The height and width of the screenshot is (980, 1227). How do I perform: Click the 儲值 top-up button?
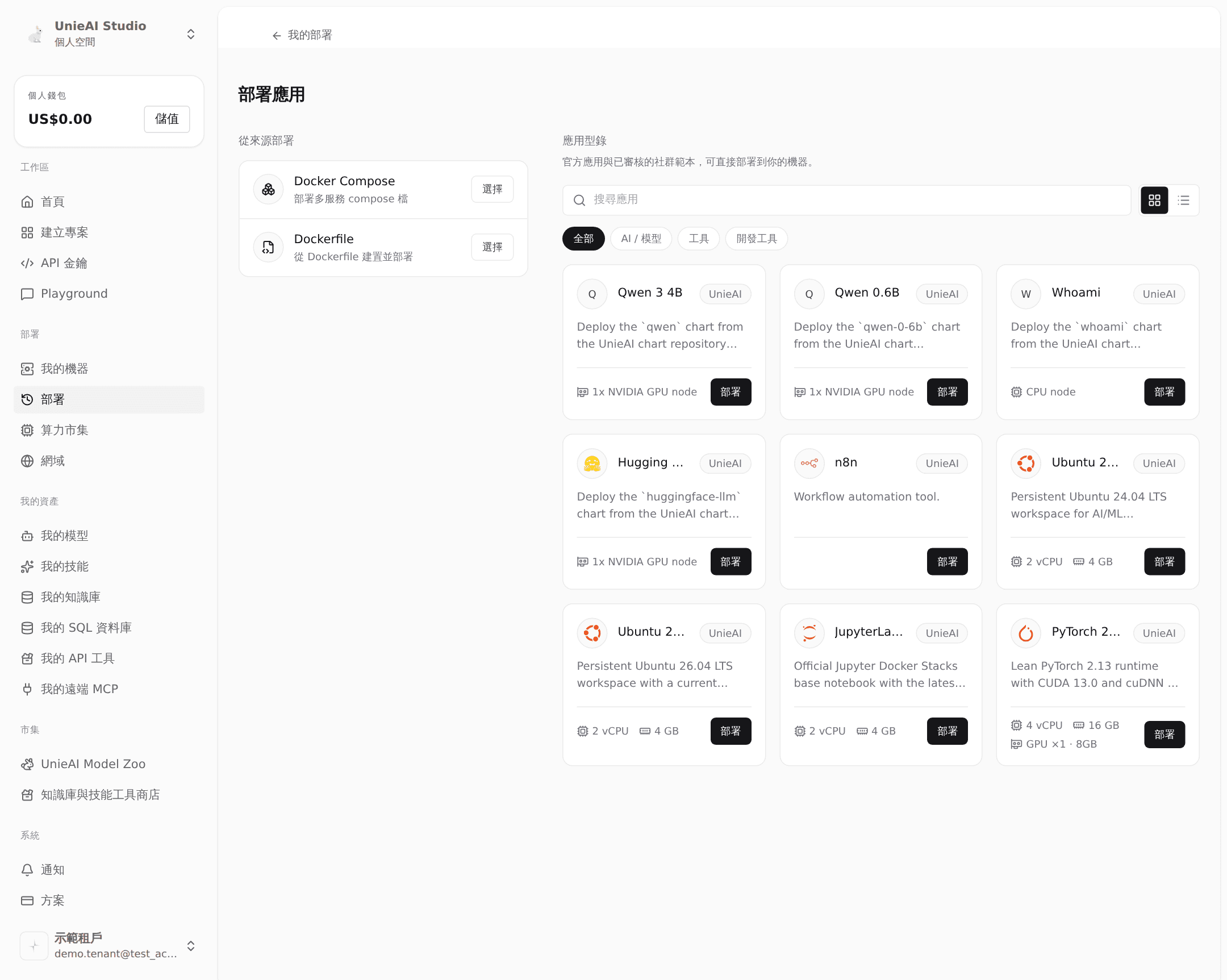click(167, 119)
